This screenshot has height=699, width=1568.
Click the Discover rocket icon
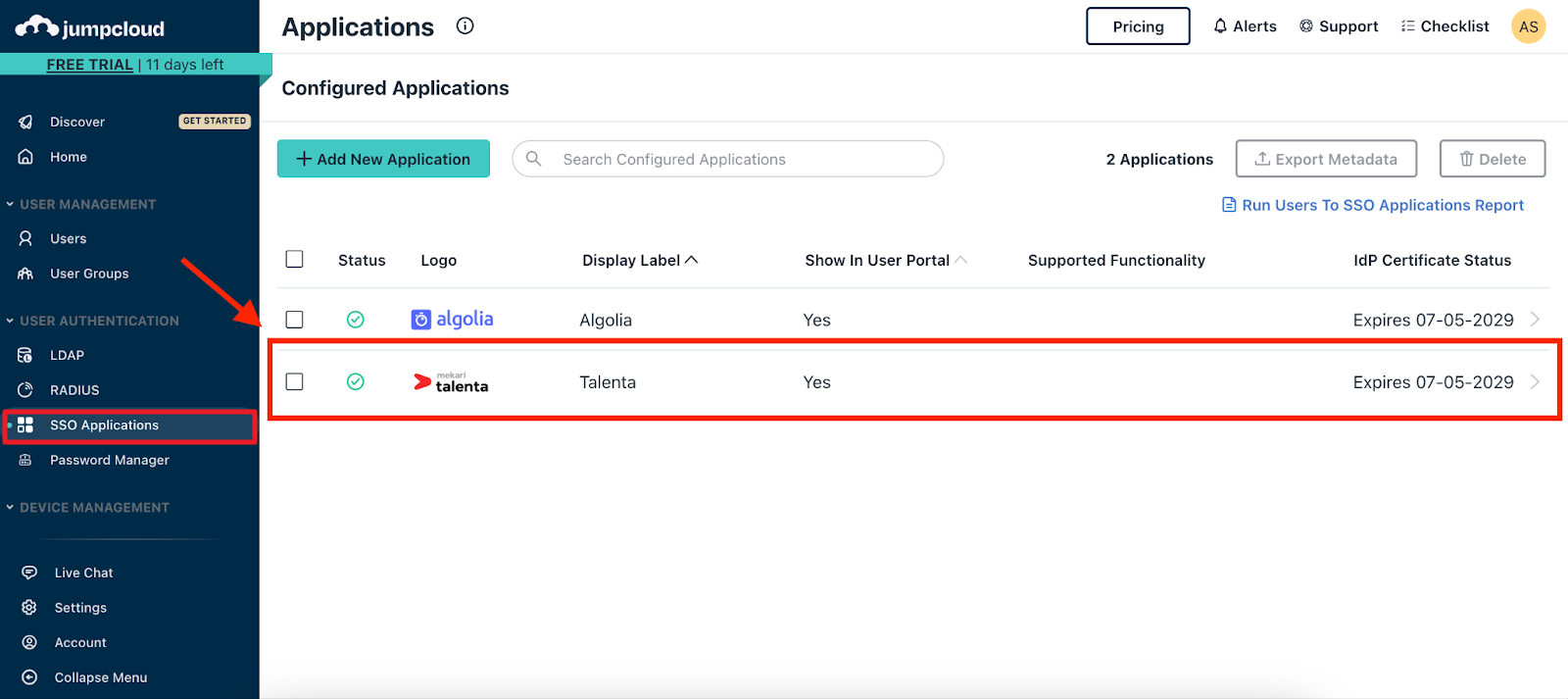[25, 122]
